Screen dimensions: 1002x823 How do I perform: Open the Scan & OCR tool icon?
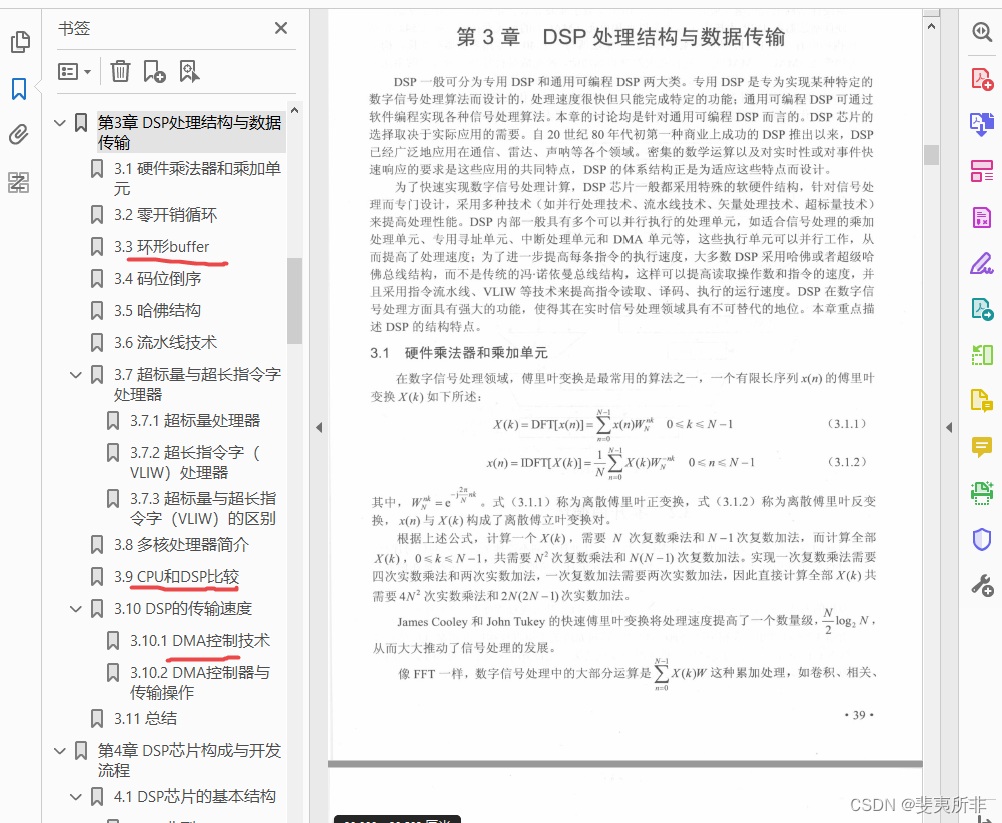[982, 493]
